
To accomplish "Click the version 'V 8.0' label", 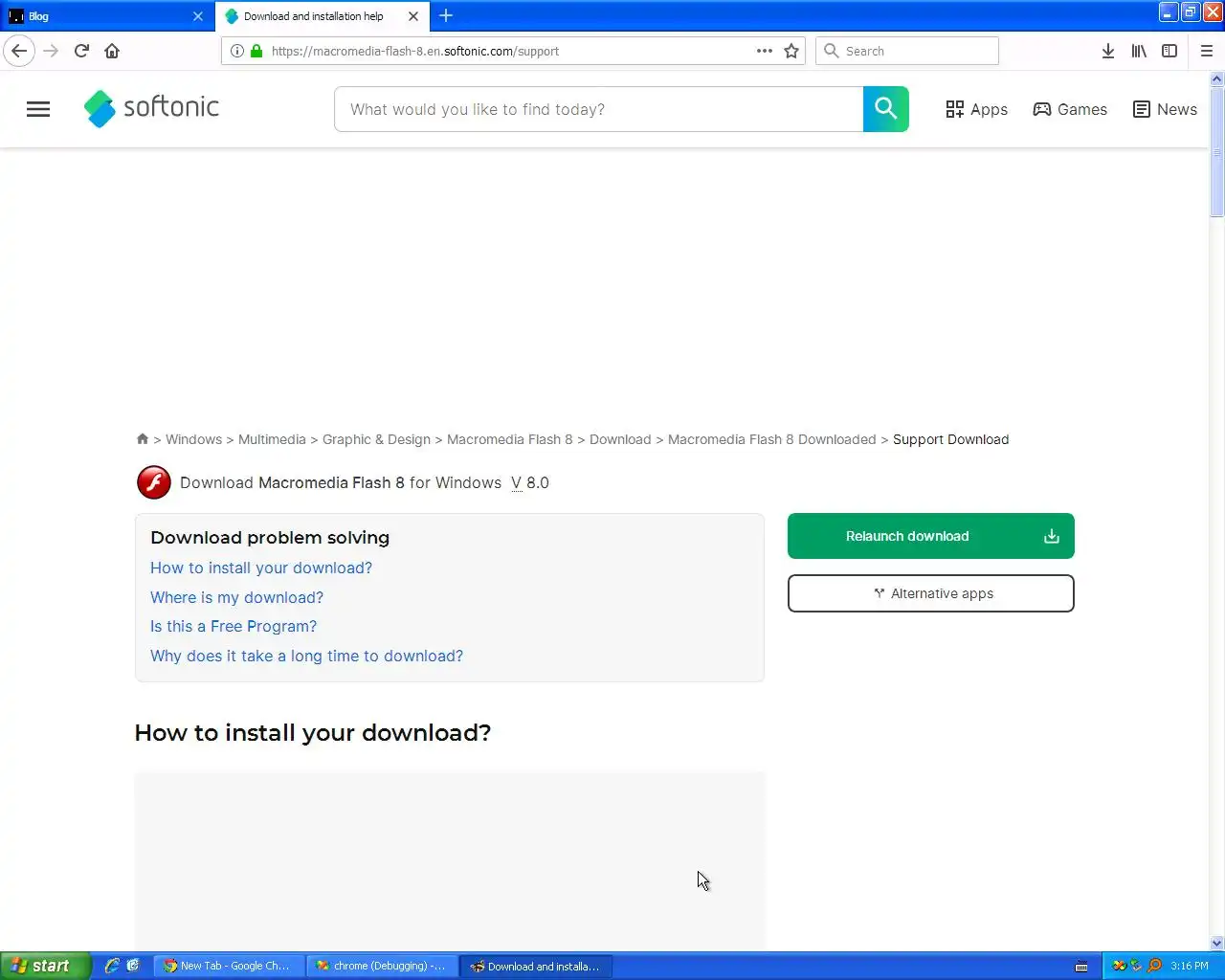I will coord(530,482).
